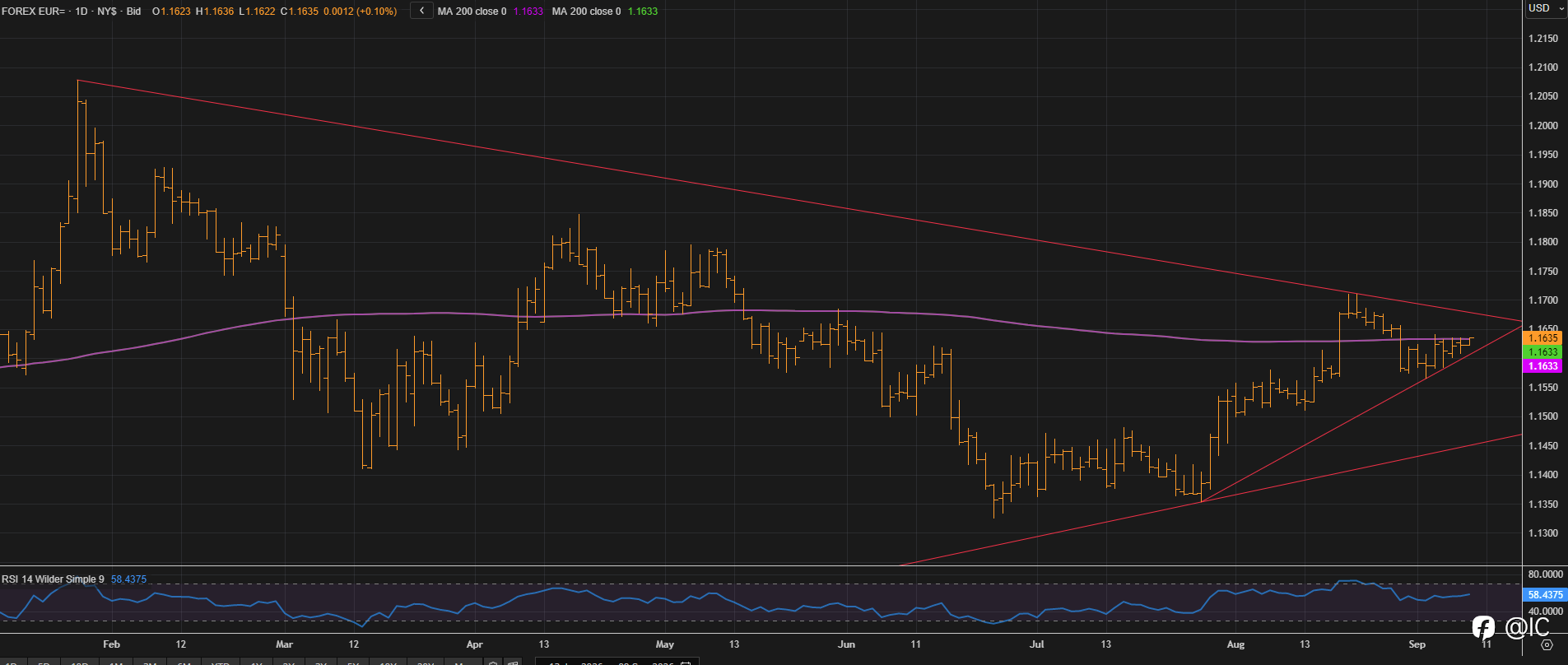Viewport: 1568px width, 665px height.
Task: Click the blue 58.4375 RSI value tag
Action: 1545,594
